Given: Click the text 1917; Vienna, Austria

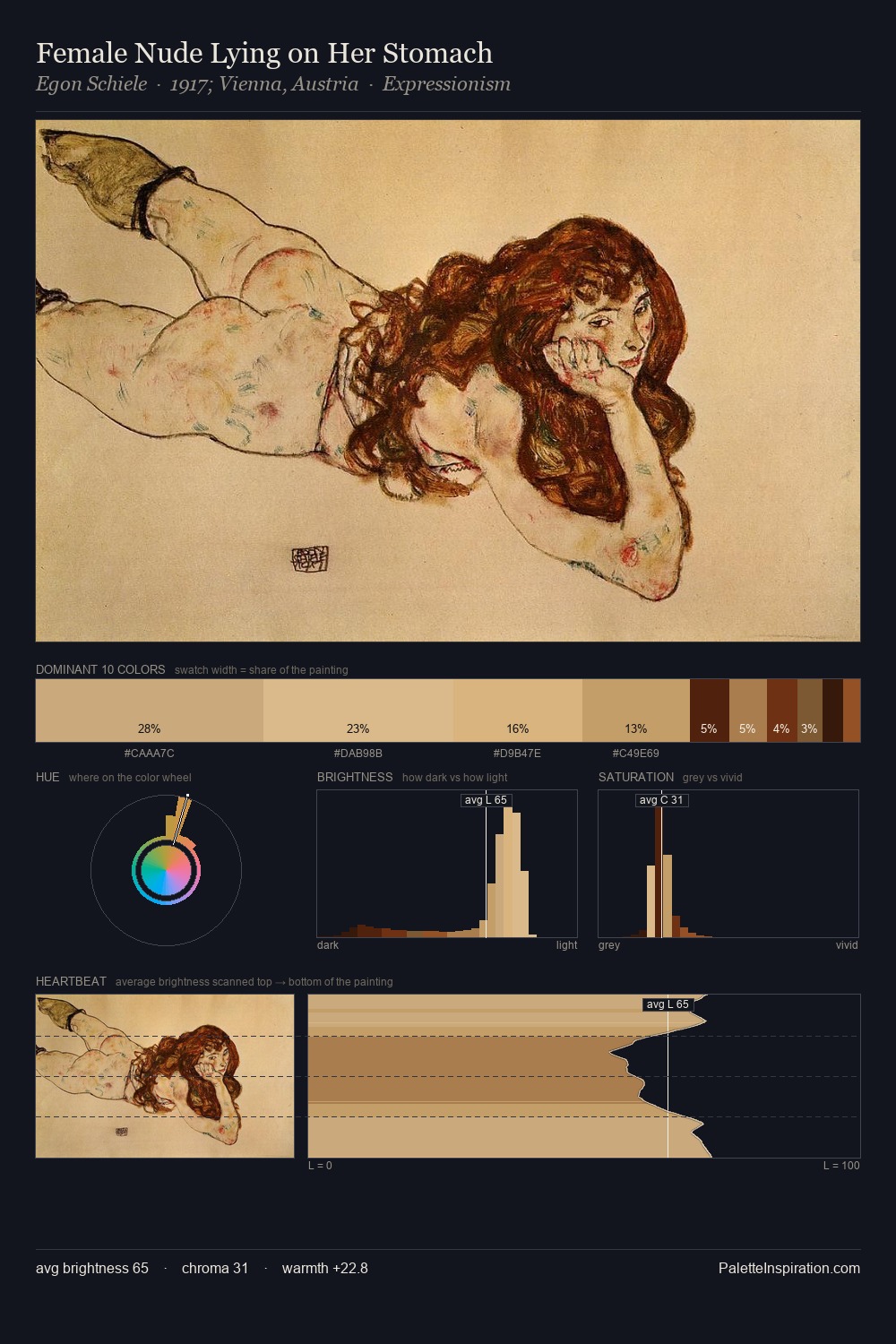Looking at the screenshot, I should coord(264,84).
